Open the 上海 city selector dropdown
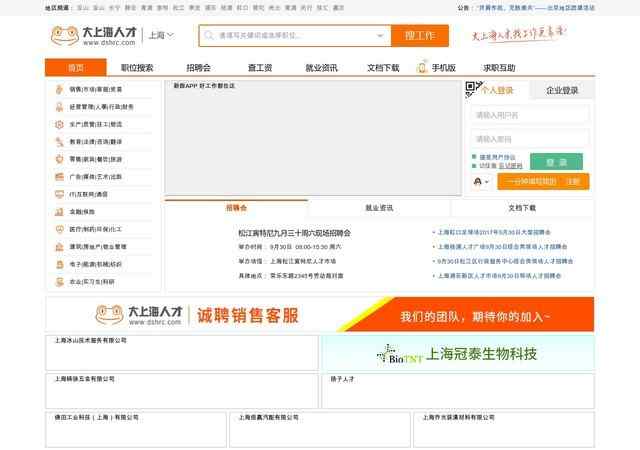 pos(161,36)
